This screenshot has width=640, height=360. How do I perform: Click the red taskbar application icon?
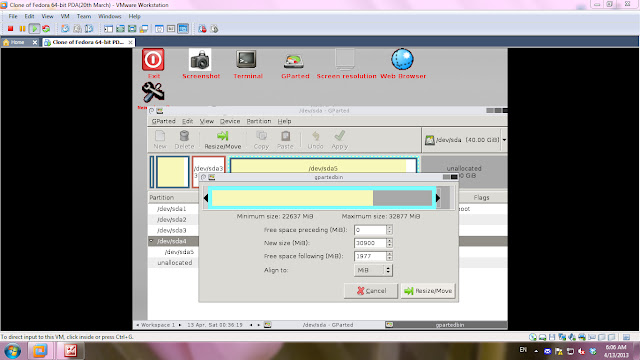[70, 351]
